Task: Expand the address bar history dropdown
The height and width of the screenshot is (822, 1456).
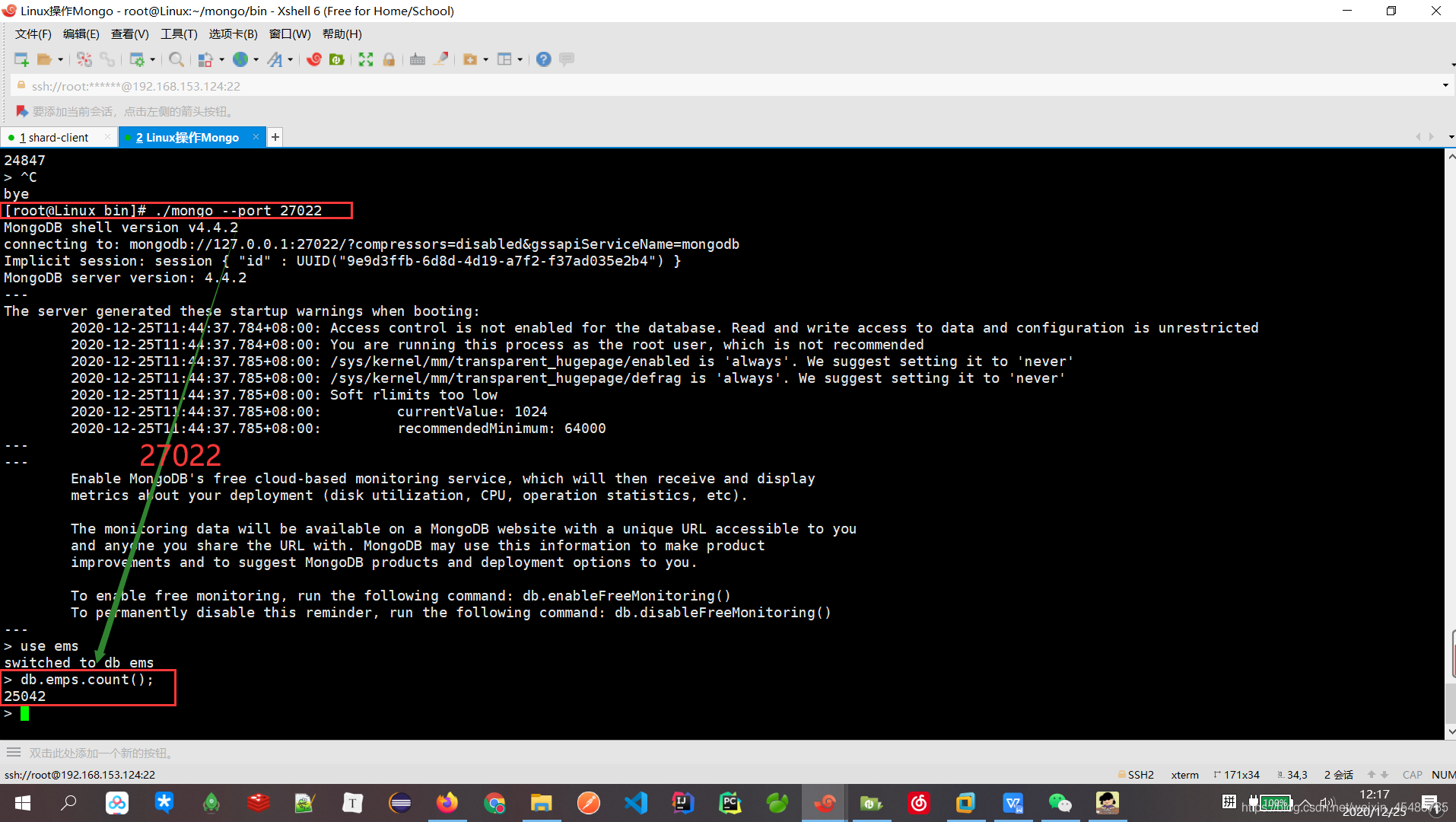Action: [x=1445, y=86]
